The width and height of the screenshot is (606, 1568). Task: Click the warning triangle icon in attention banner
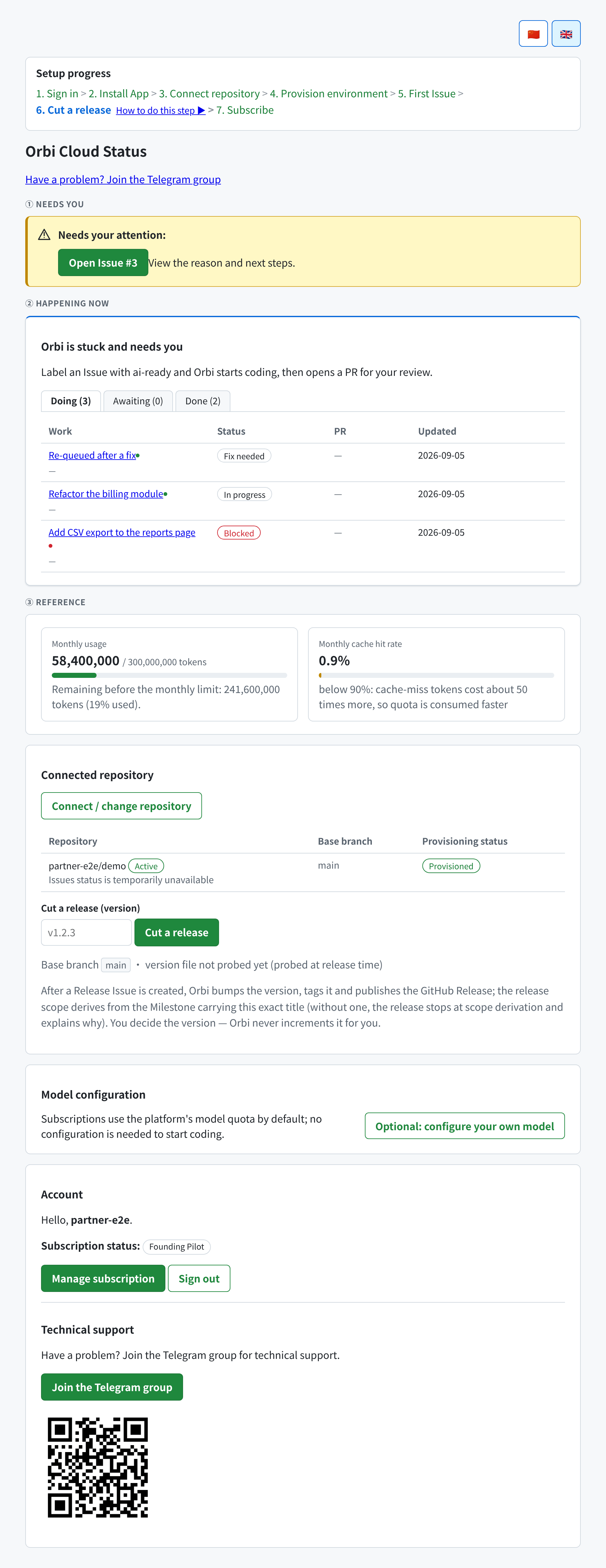tap(45, 235)
